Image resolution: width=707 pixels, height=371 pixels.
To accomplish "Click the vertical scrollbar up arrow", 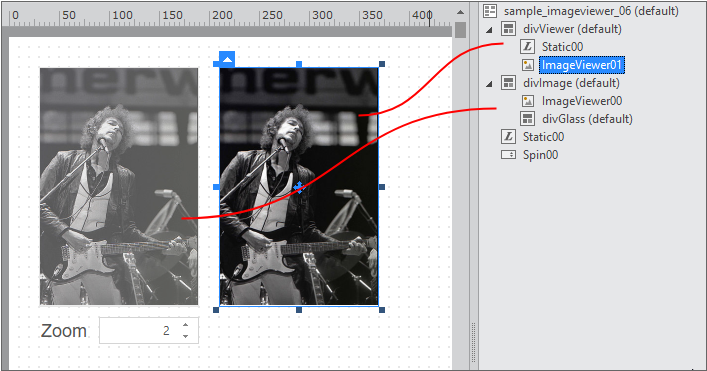I will 460,12.
